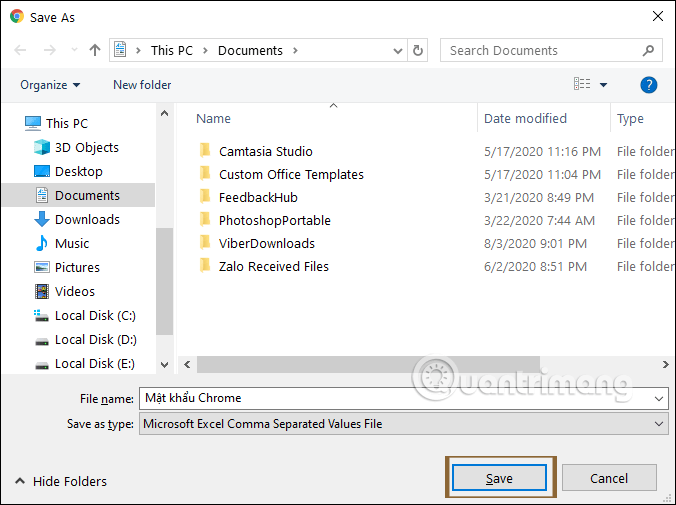Open the Camtasia Studio folder
The image size is (676, 505).
[x=265, y=151]
